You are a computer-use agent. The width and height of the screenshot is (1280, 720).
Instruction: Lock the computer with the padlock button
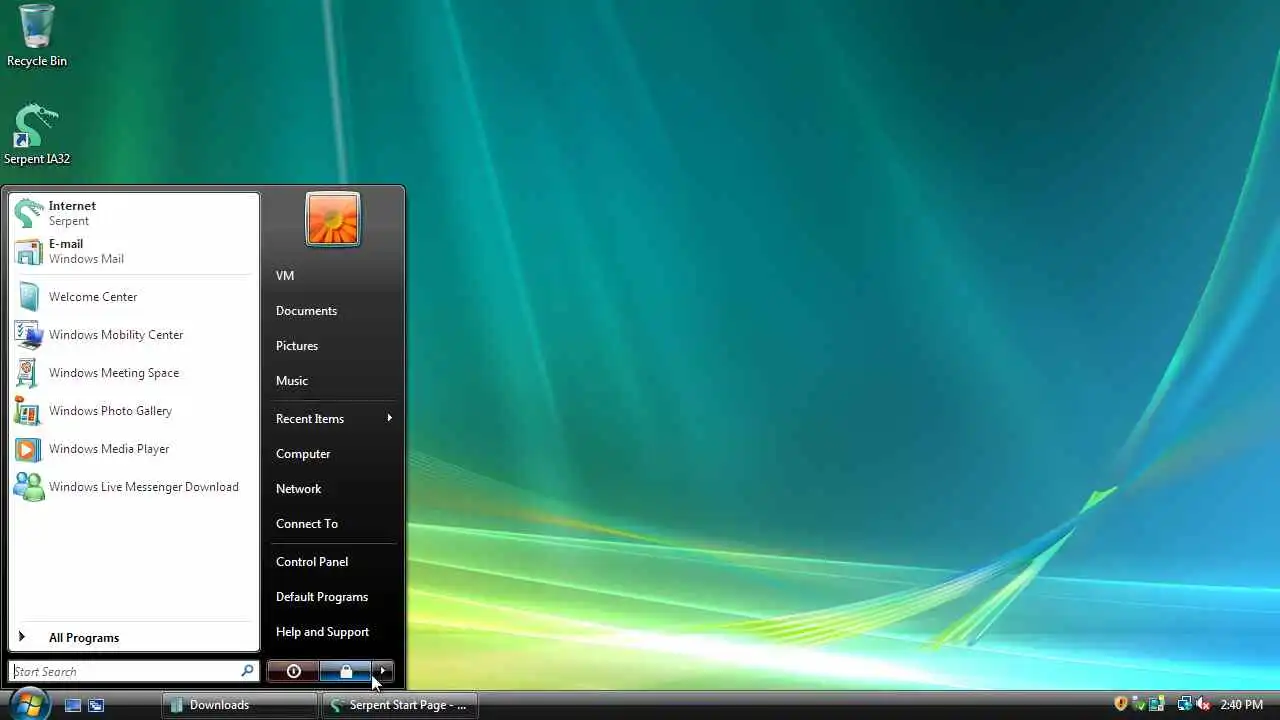point(345,672)
